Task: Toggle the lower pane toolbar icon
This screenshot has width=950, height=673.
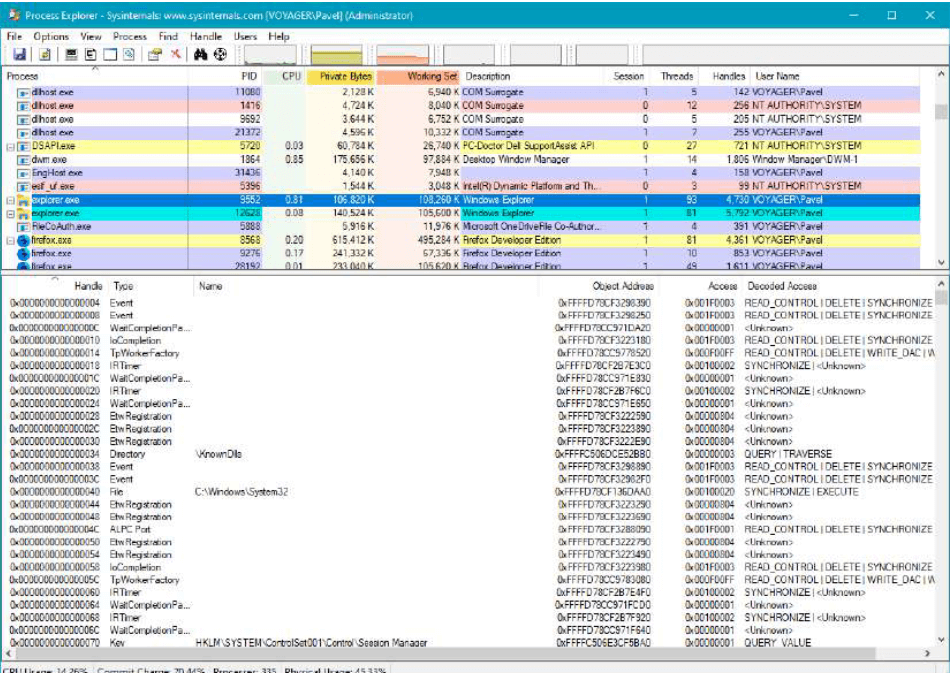Action: point(110,55)
